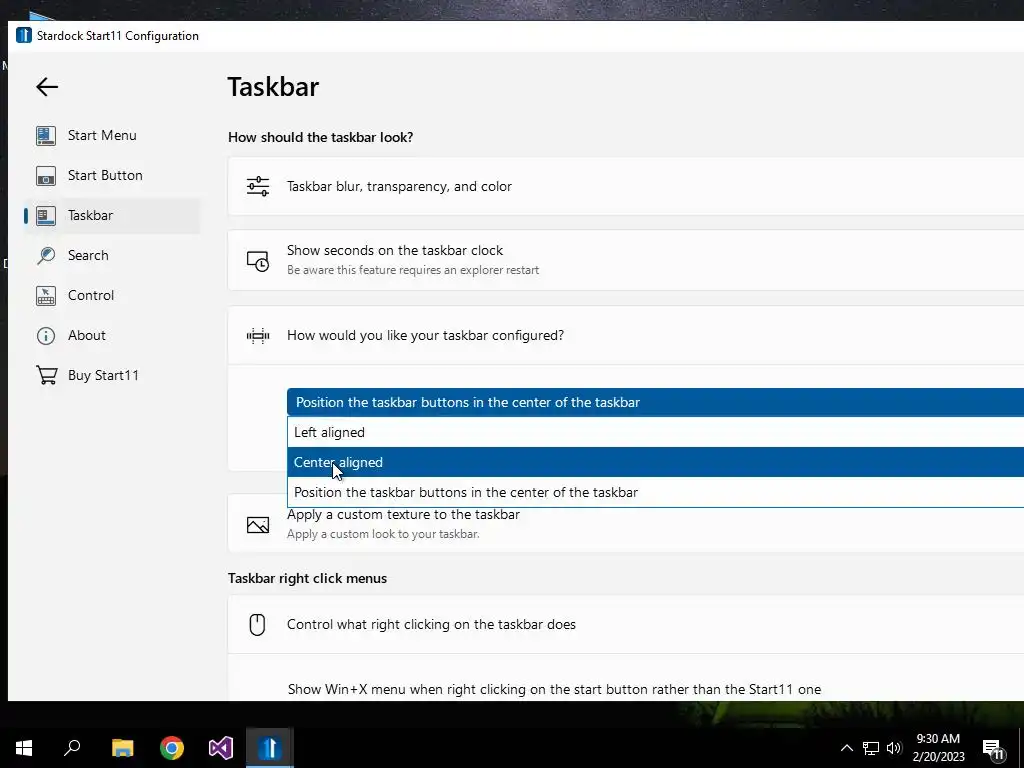Screen dimensions: 1024x768
Task: Click the 'Taskbar right click menus' heading
Action: click(308, 579)
